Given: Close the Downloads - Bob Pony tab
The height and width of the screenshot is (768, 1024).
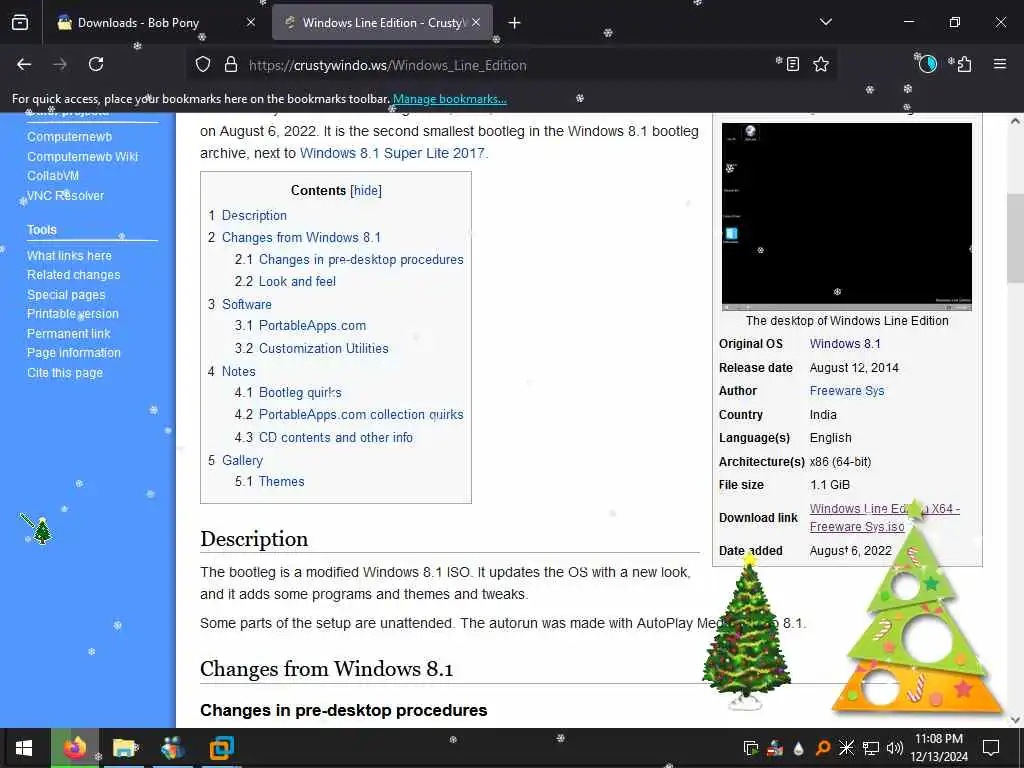Looking at the screenshot, I should (251, 22).
